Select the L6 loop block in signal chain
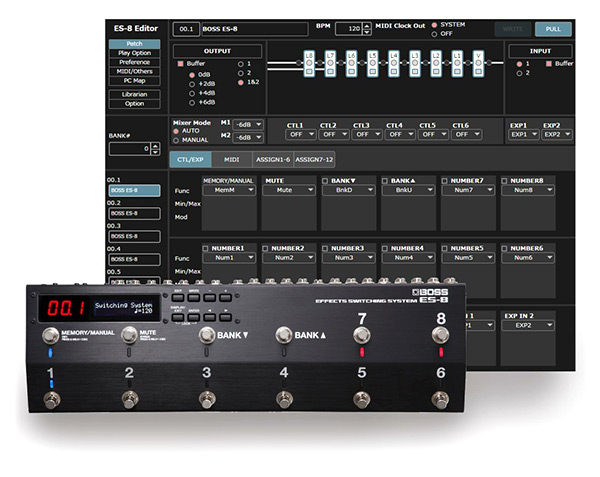The image size is (600, 477). click(x=352, y=63)
